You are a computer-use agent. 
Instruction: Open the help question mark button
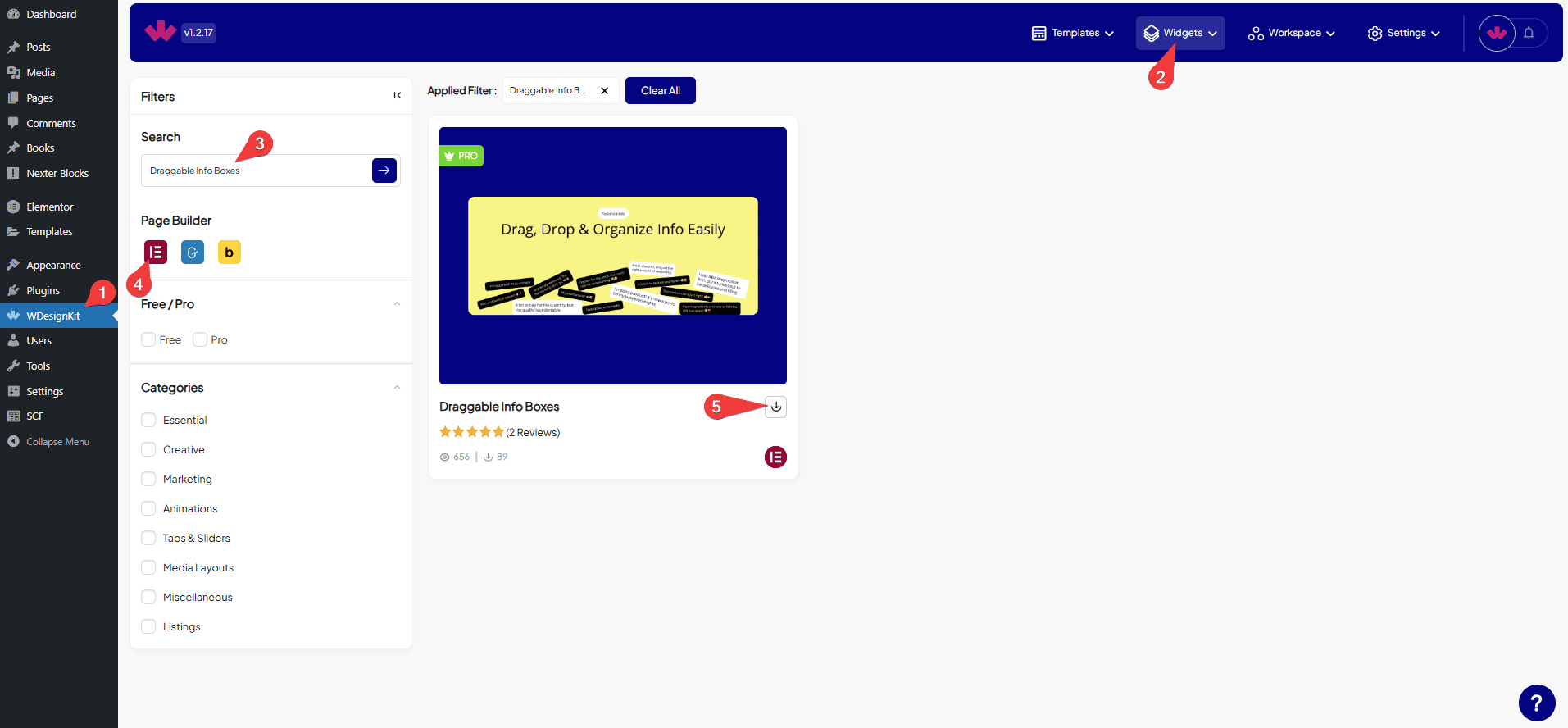[x=1537, y=703]
